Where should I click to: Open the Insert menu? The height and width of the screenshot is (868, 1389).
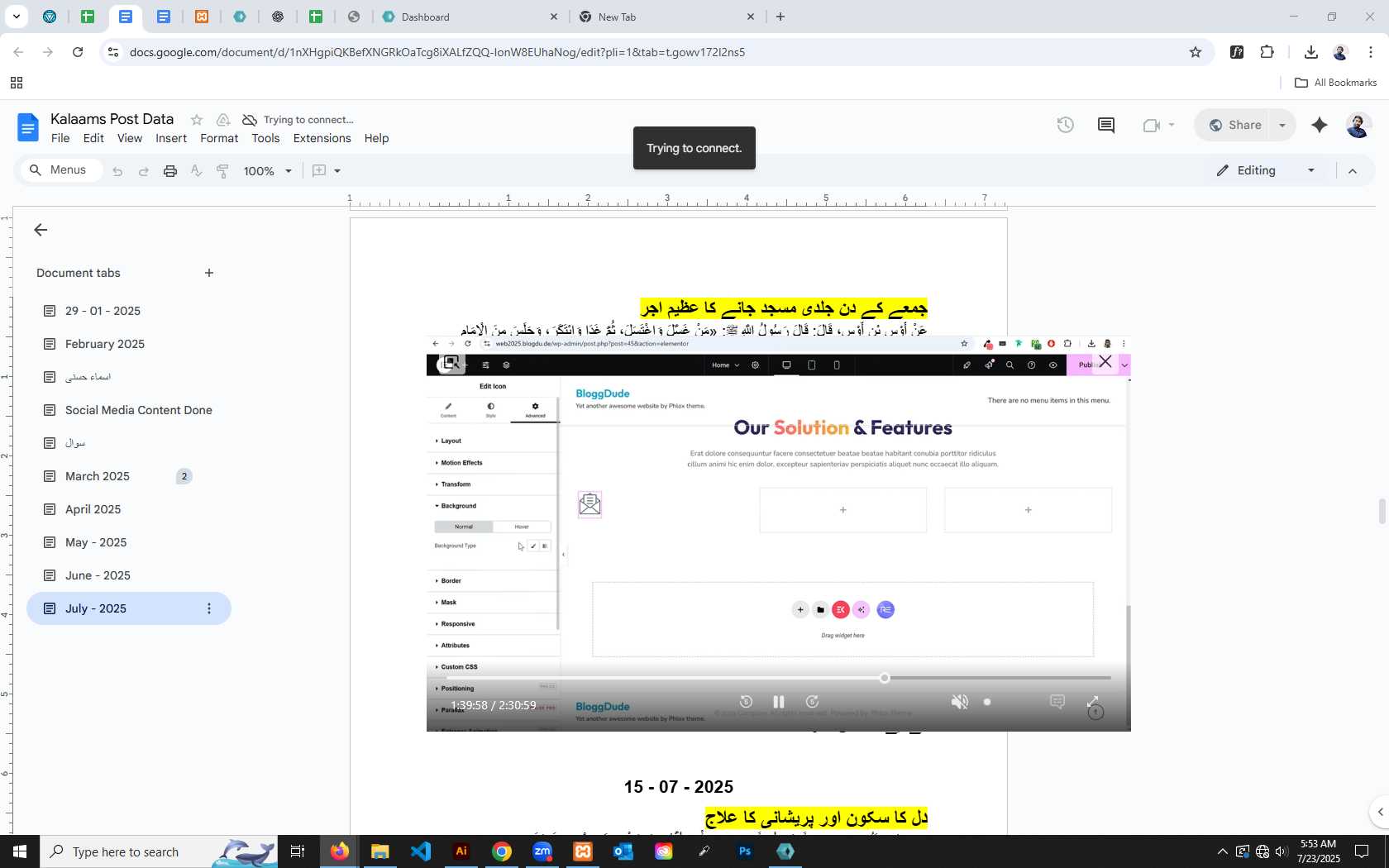point(171,138)
